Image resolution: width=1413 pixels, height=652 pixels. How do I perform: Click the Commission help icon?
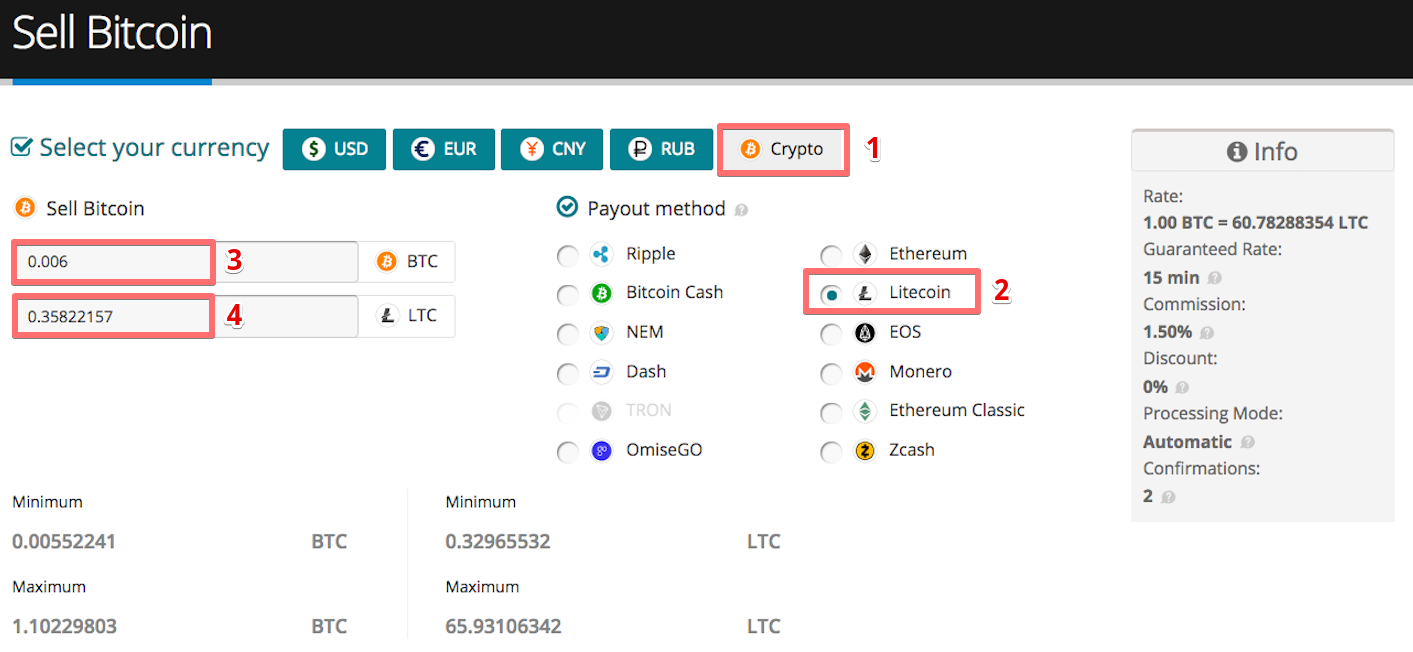tap(1207, 332)
